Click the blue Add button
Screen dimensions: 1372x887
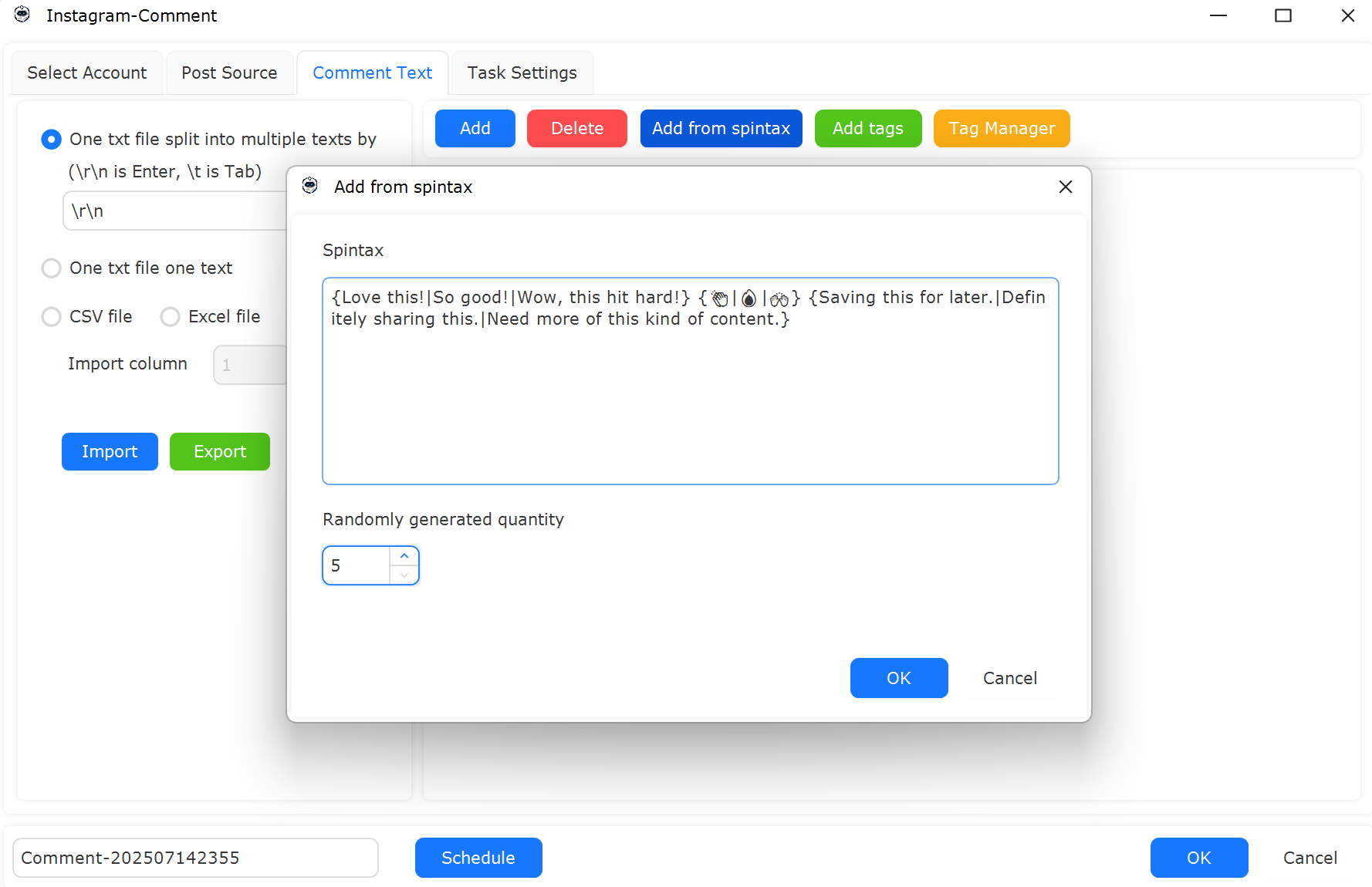click(x=475, y=128)
